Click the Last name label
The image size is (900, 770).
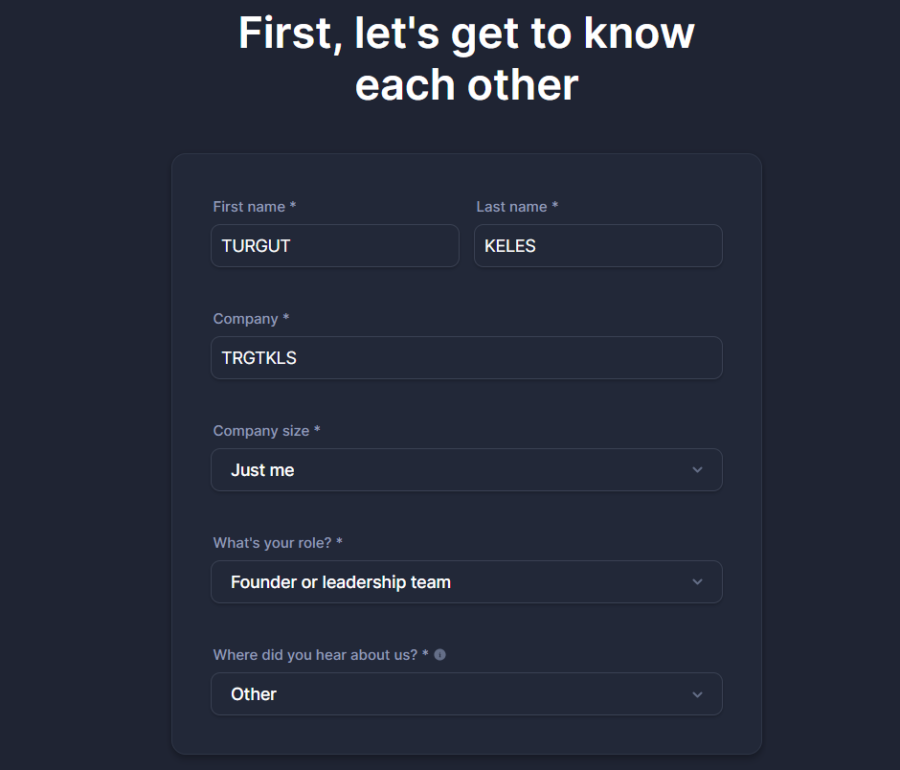coord(516,207)
